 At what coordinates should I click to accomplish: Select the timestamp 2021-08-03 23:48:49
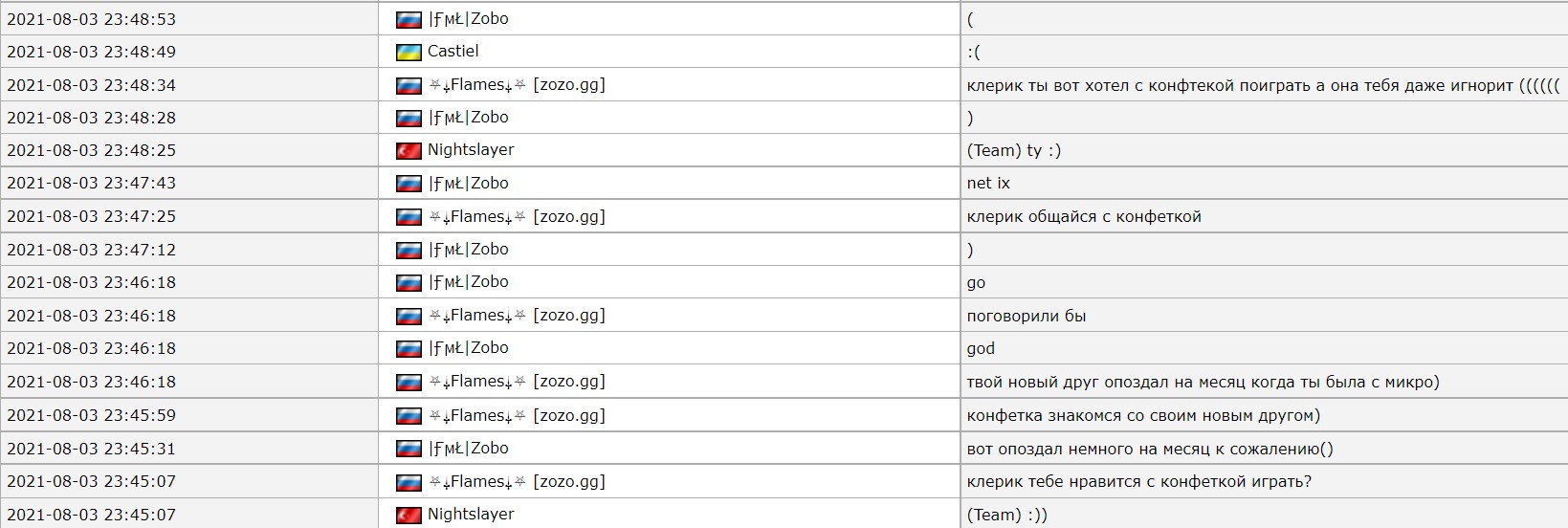click(91, 52)
